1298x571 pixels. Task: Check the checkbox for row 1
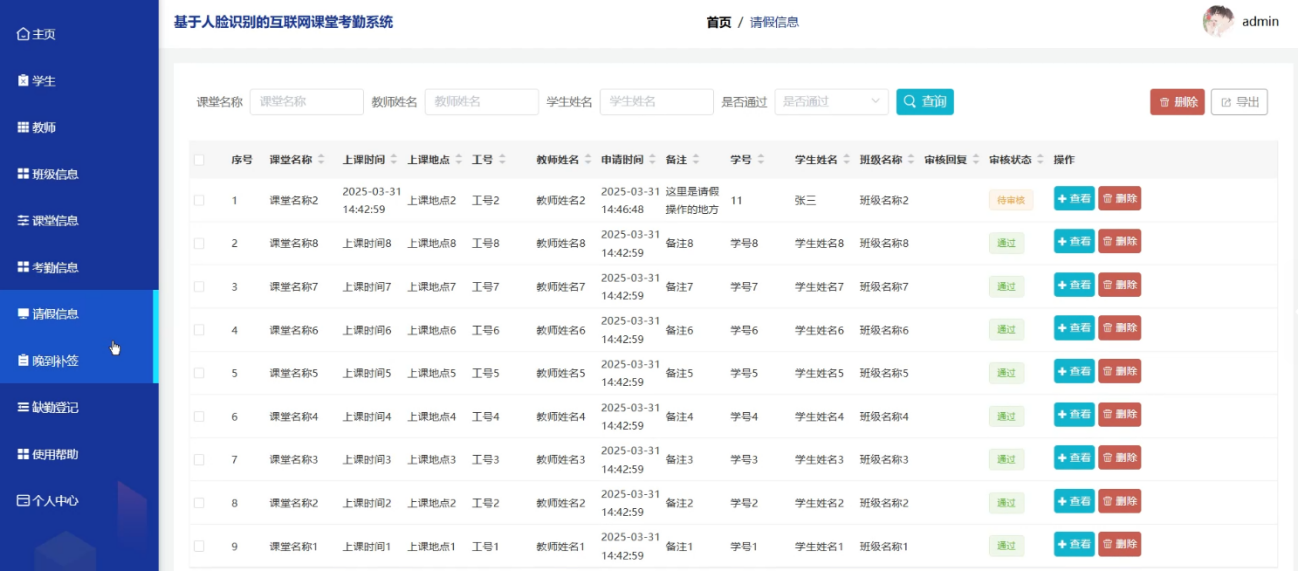pyautogui.click(x=199, y=200)
